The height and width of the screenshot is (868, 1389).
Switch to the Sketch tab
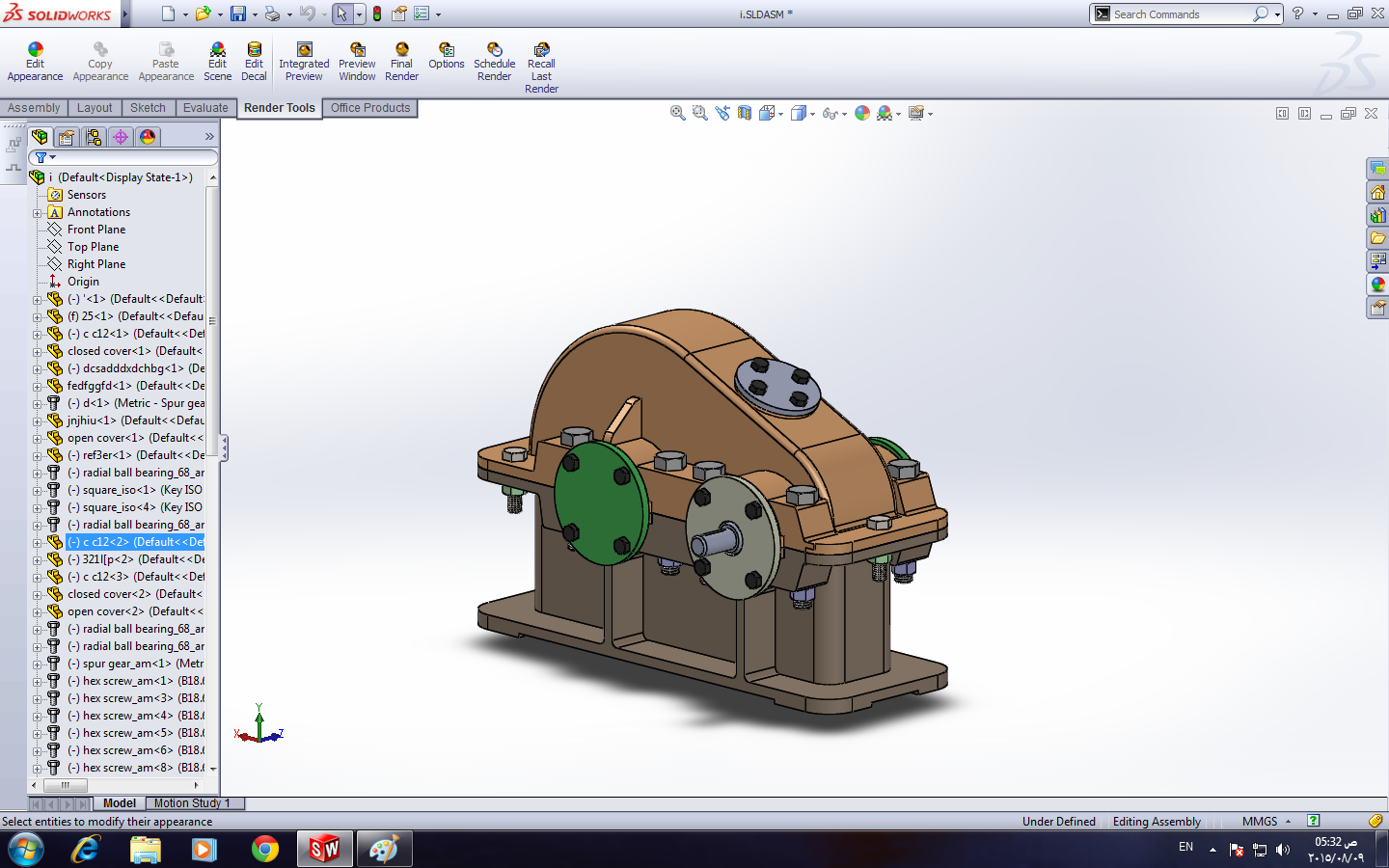click(148, 108)
